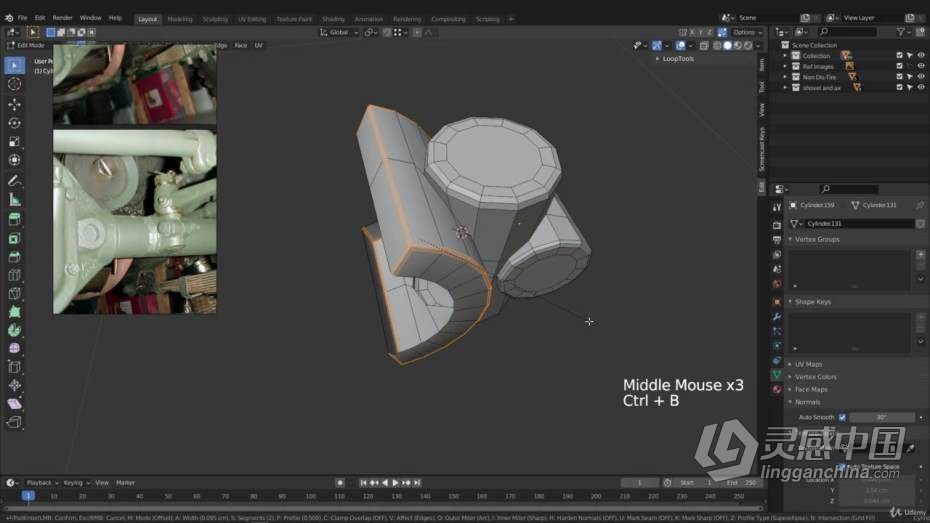Select the Shear tool
This screenshot has height=523, width=930.
[x=14, y=404]
